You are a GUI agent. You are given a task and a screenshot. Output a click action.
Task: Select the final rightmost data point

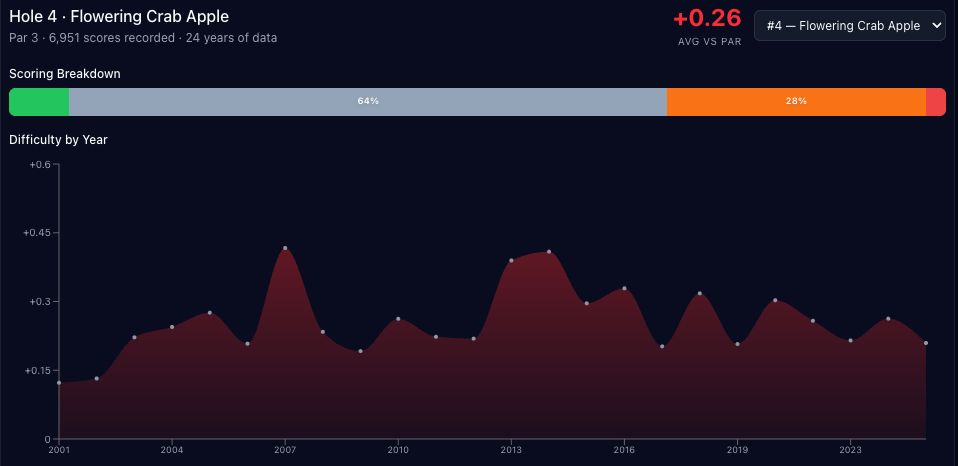coord(926,343)
